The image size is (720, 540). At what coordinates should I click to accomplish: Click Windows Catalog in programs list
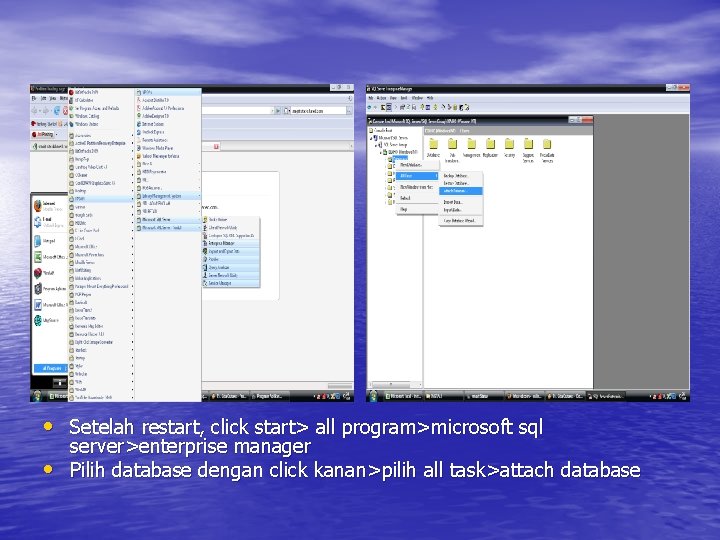click(101, 116)
